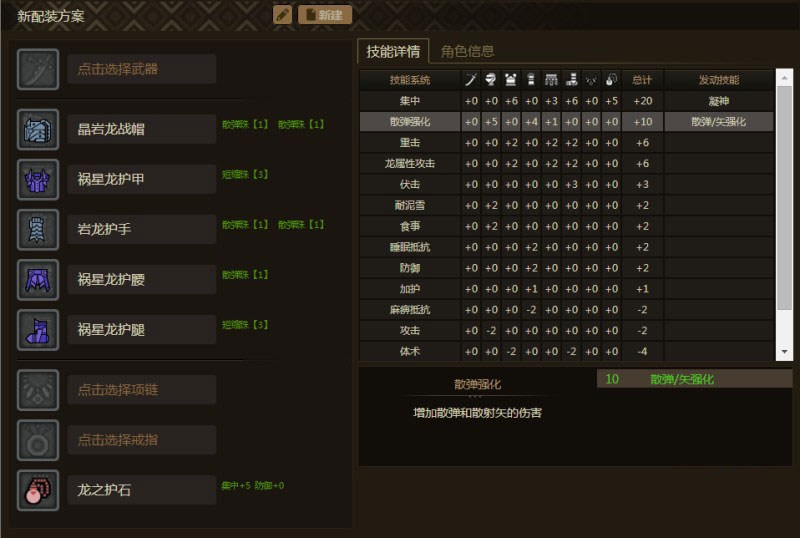Image resolution: width=800 pixels, height=538 pixels.
Task: Open the 点击选择戒指 ring selector
Action: (141, 440)
